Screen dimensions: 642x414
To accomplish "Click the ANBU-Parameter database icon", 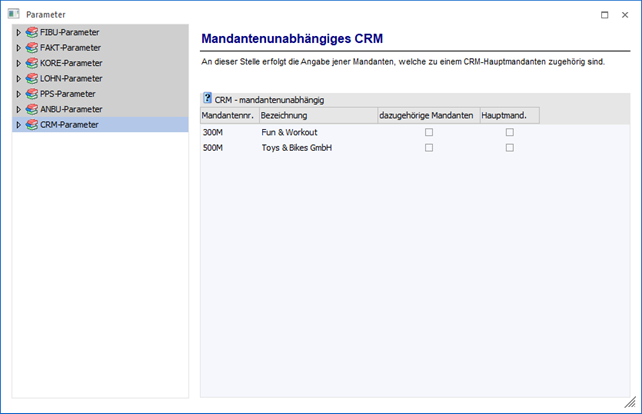I will point(32,109).
